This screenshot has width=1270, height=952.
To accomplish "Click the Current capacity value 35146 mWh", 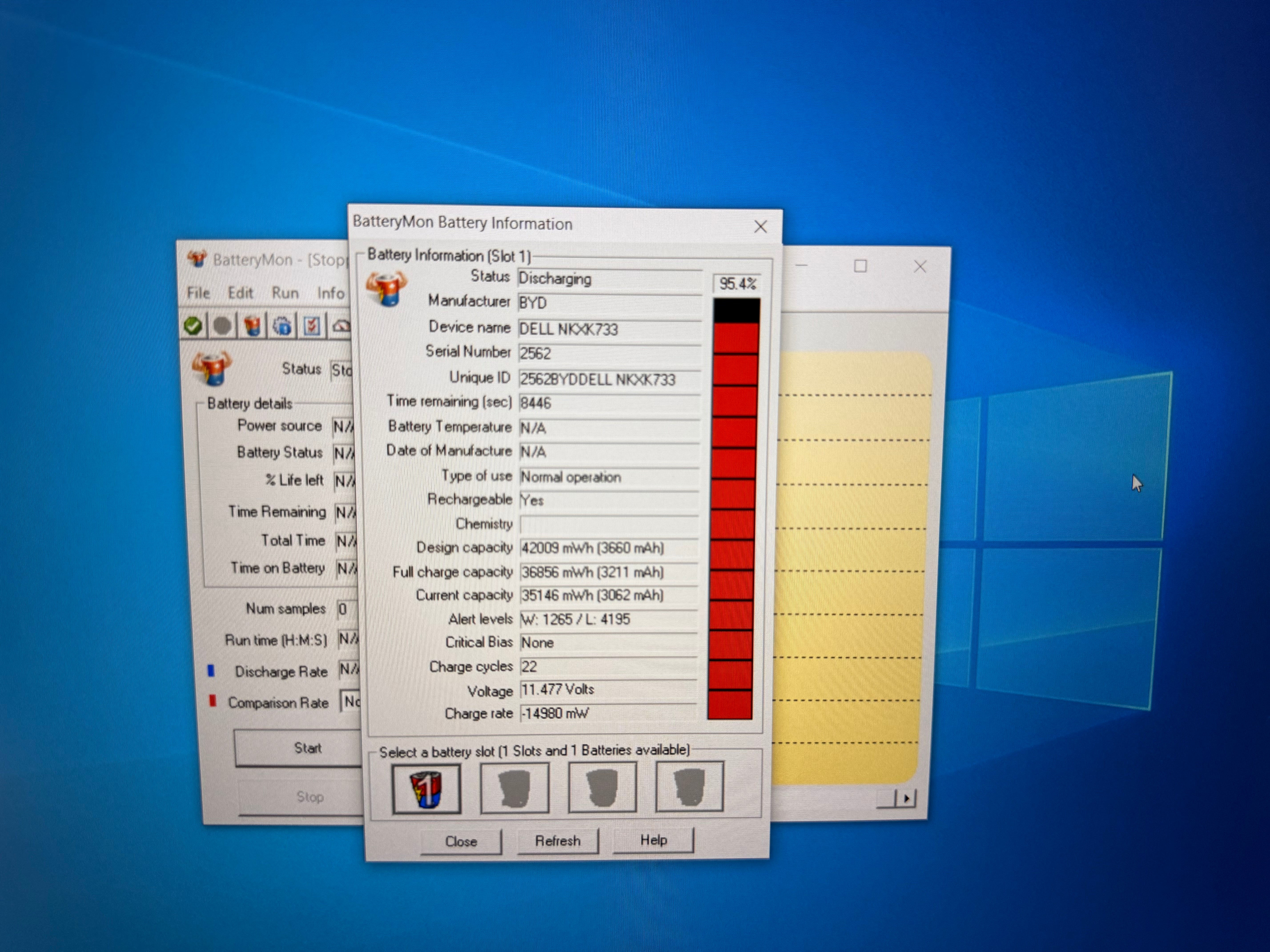I will click(609, 596).
